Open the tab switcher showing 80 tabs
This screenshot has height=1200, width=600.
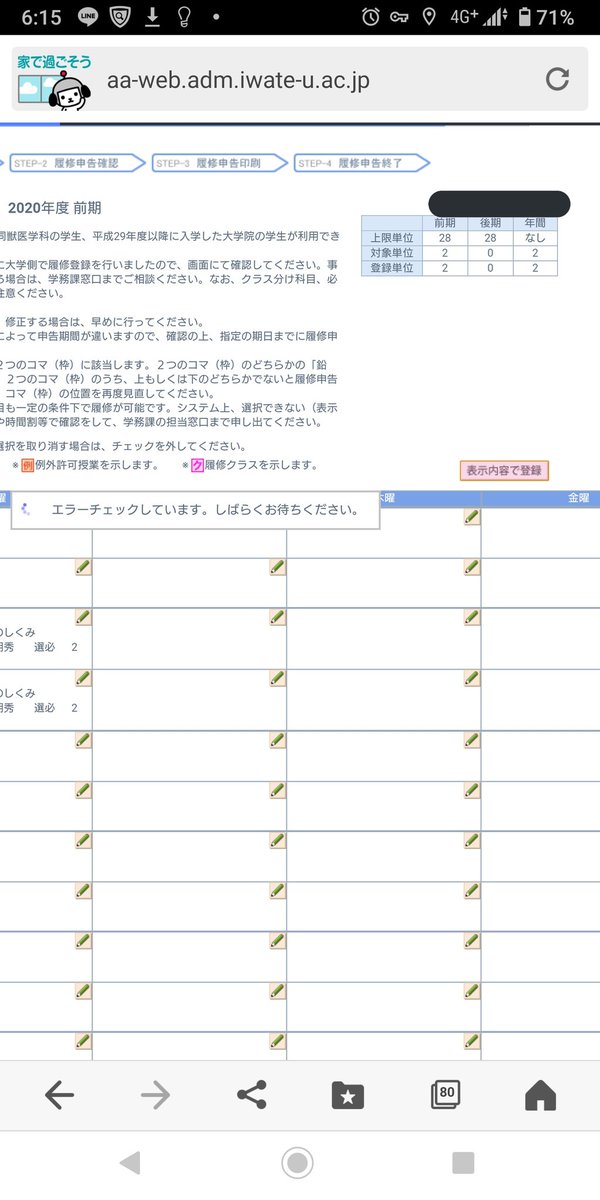[x=445, y=1095]
